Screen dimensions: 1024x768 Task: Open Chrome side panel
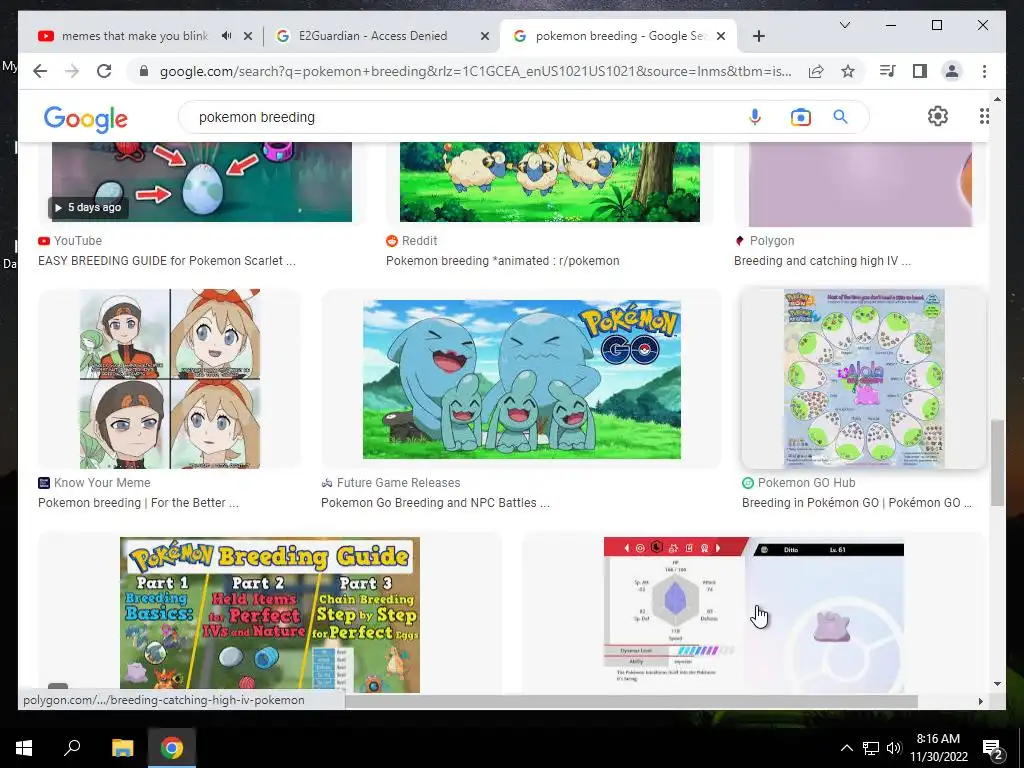coord(920,71)
